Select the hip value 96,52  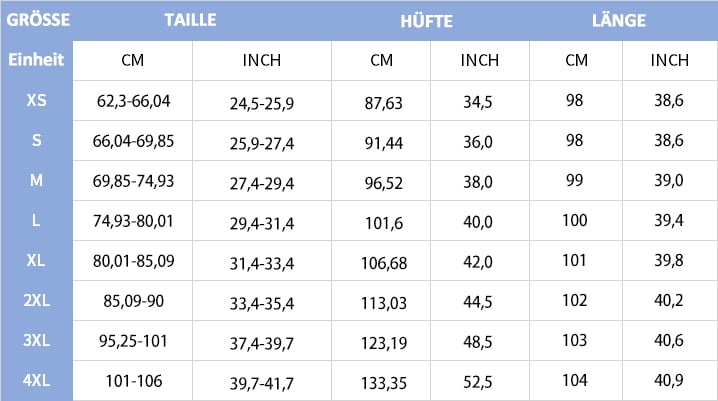tap(384, 184)
